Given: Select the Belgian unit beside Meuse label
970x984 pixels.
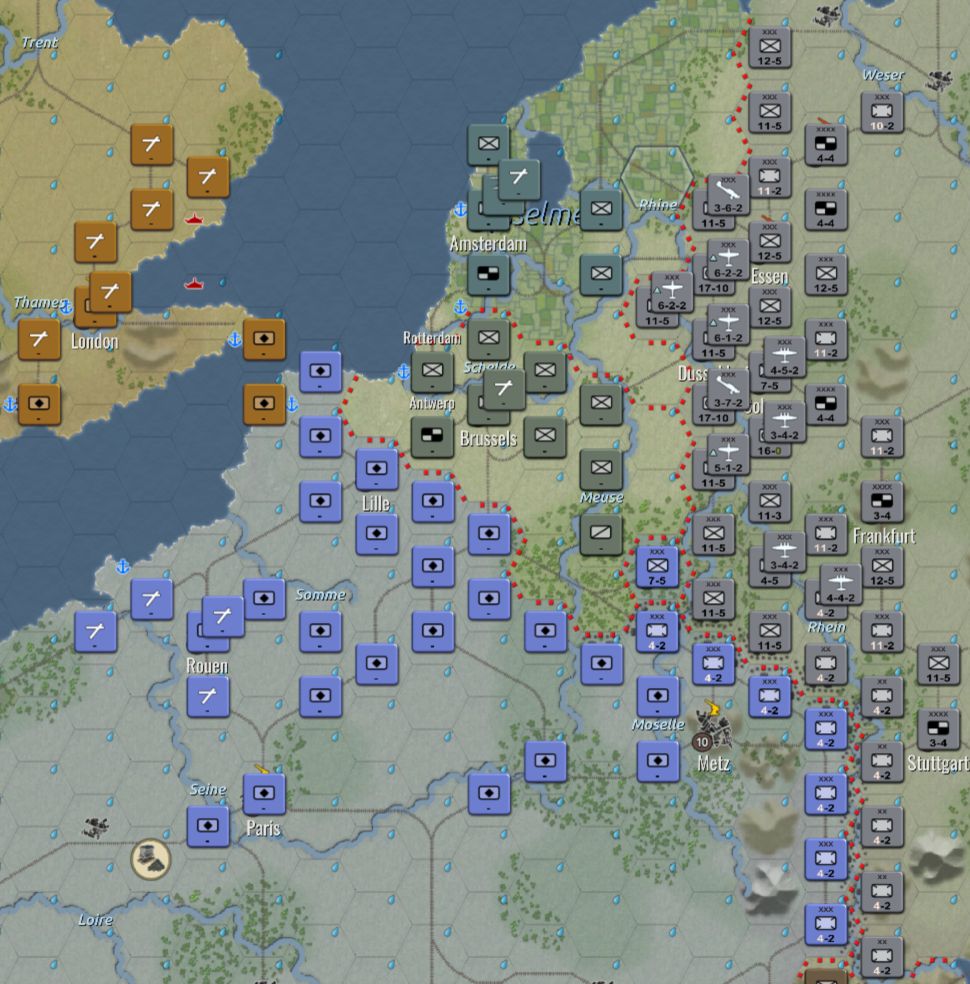Looking at the screenshot, I should (x=601, y=470).
